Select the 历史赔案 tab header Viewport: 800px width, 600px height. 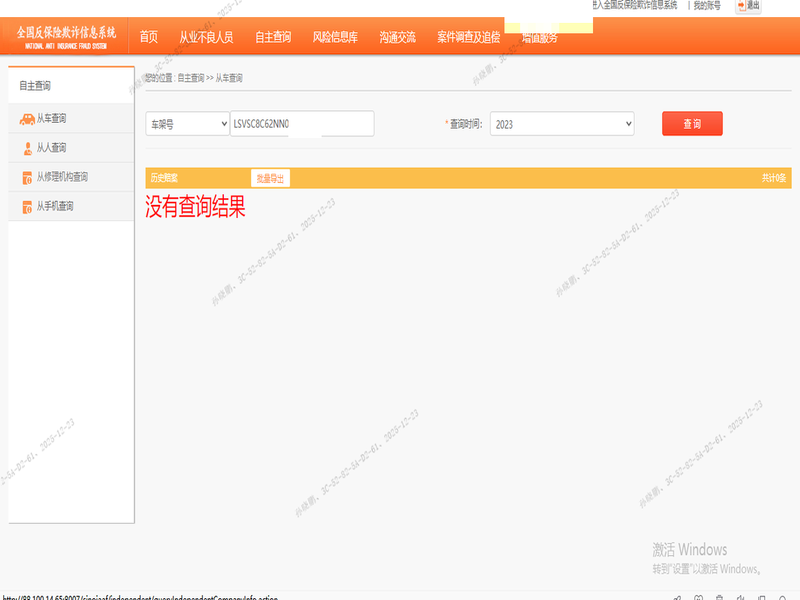tap(163, 178)
